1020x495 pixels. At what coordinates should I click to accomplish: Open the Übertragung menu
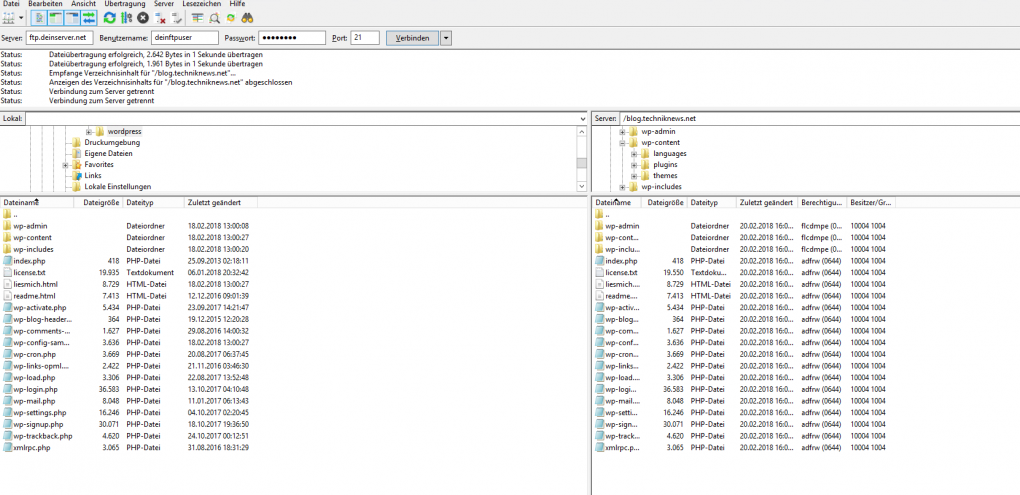(x=125, y=4)
